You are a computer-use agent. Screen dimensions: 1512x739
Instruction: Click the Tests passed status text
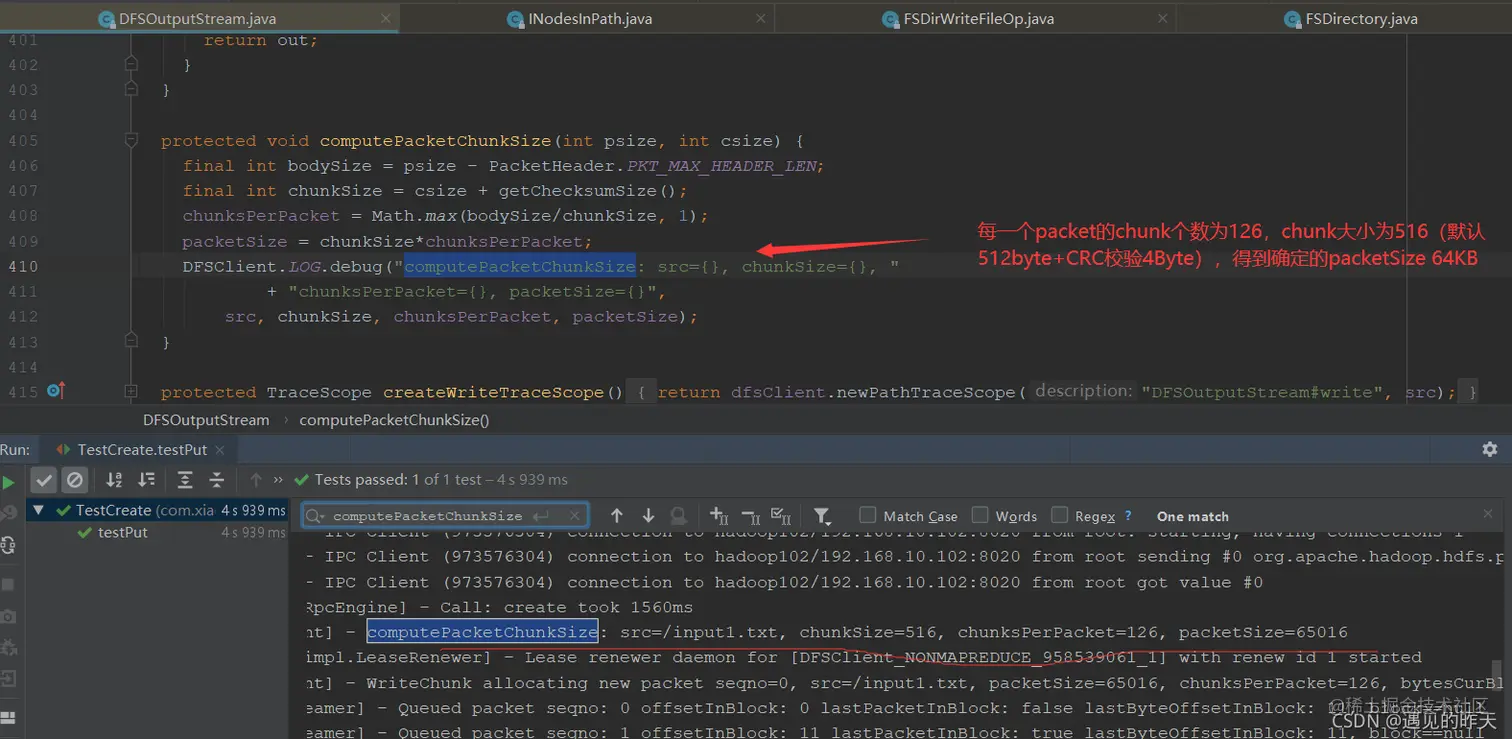[441, 480]
